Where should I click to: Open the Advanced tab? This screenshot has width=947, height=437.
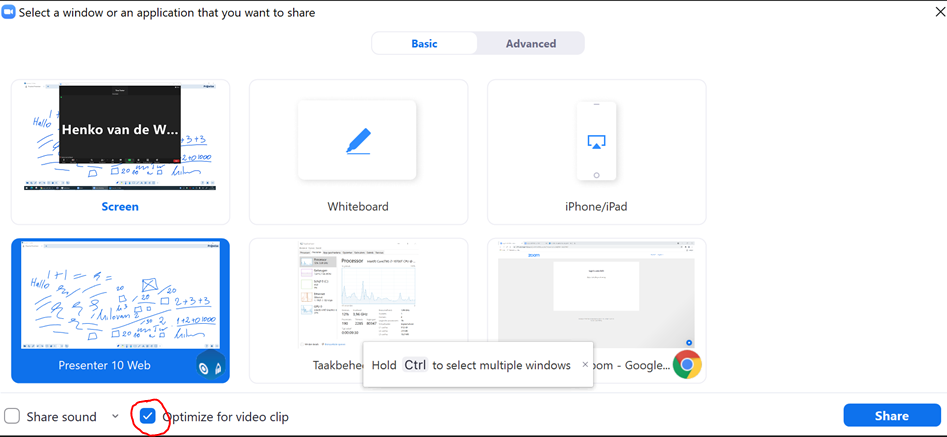530,43
